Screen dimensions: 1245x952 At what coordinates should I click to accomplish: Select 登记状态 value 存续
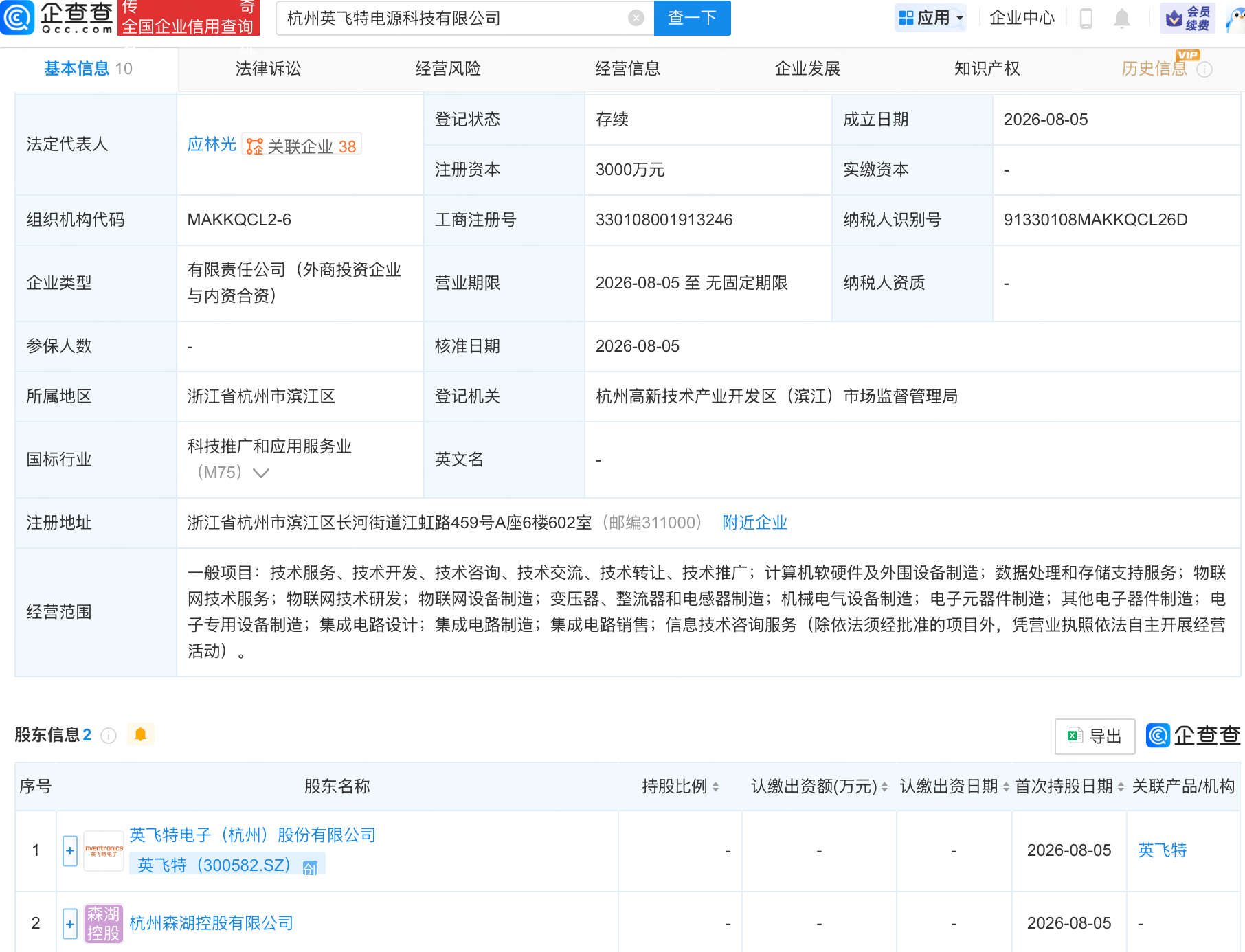[x=612, y=120]
